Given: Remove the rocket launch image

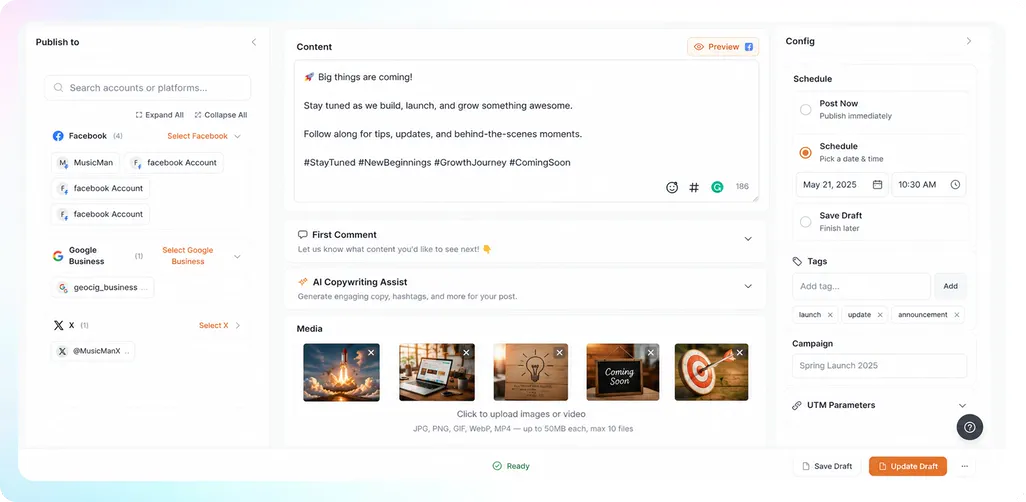Looking at the screenshot, I should [x=371, y=353].
